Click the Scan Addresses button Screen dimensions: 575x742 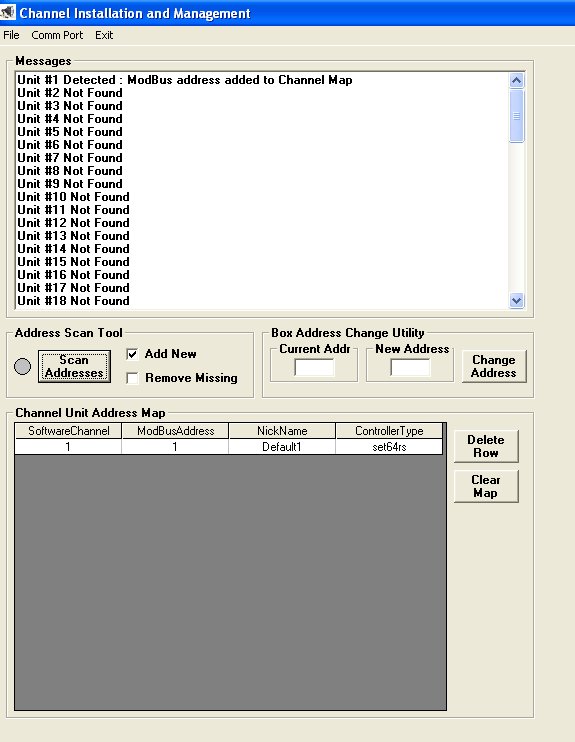tap(74, 366)
